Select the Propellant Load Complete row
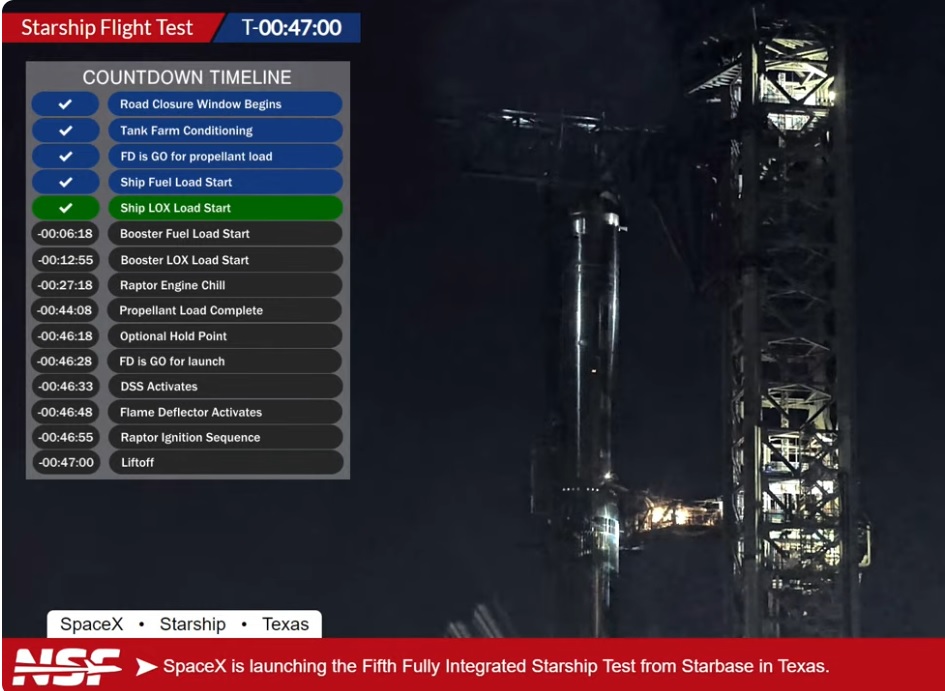945x691 pixels. pyautogui.click(x=225, y=310)
